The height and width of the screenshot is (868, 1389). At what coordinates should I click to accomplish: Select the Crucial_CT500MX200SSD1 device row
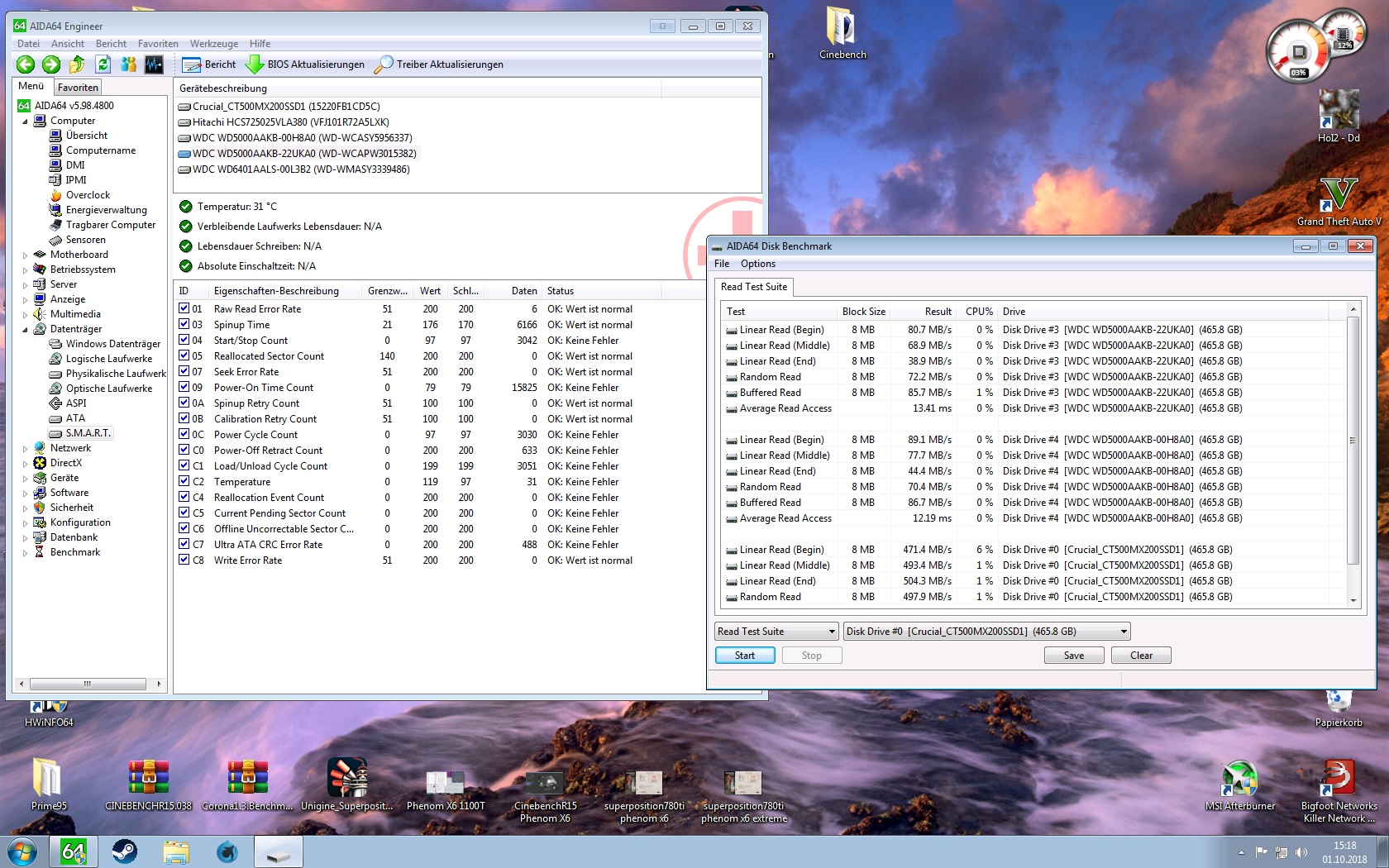(x=279, y=107)
